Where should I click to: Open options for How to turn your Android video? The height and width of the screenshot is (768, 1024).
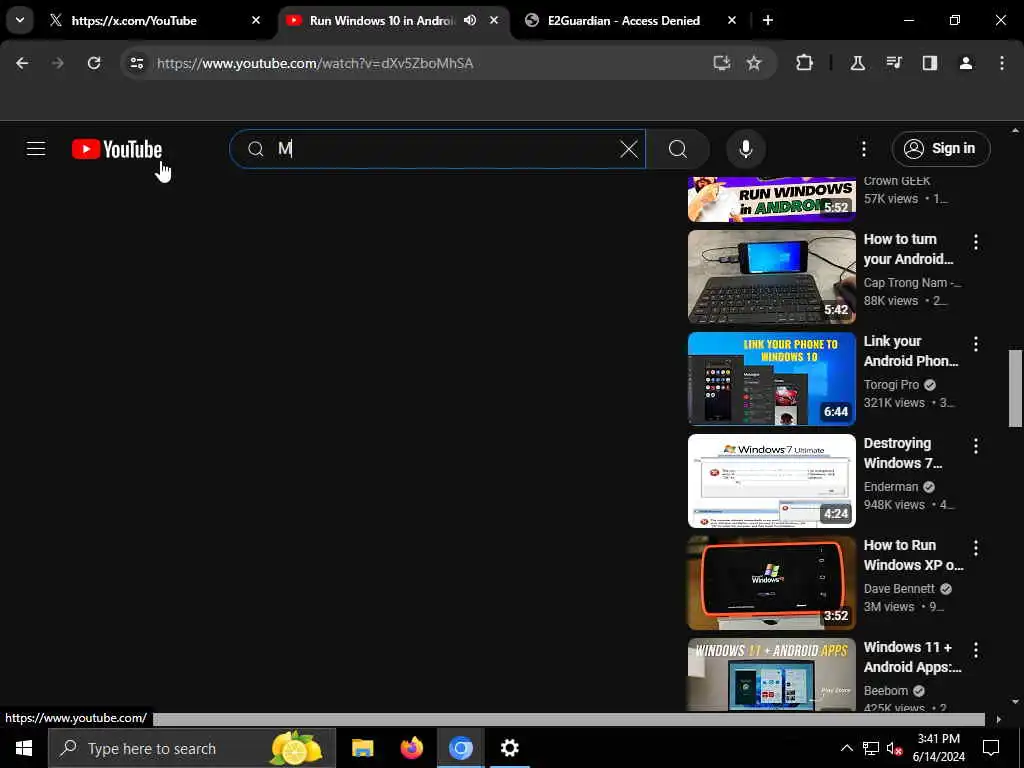click(976, 242)
